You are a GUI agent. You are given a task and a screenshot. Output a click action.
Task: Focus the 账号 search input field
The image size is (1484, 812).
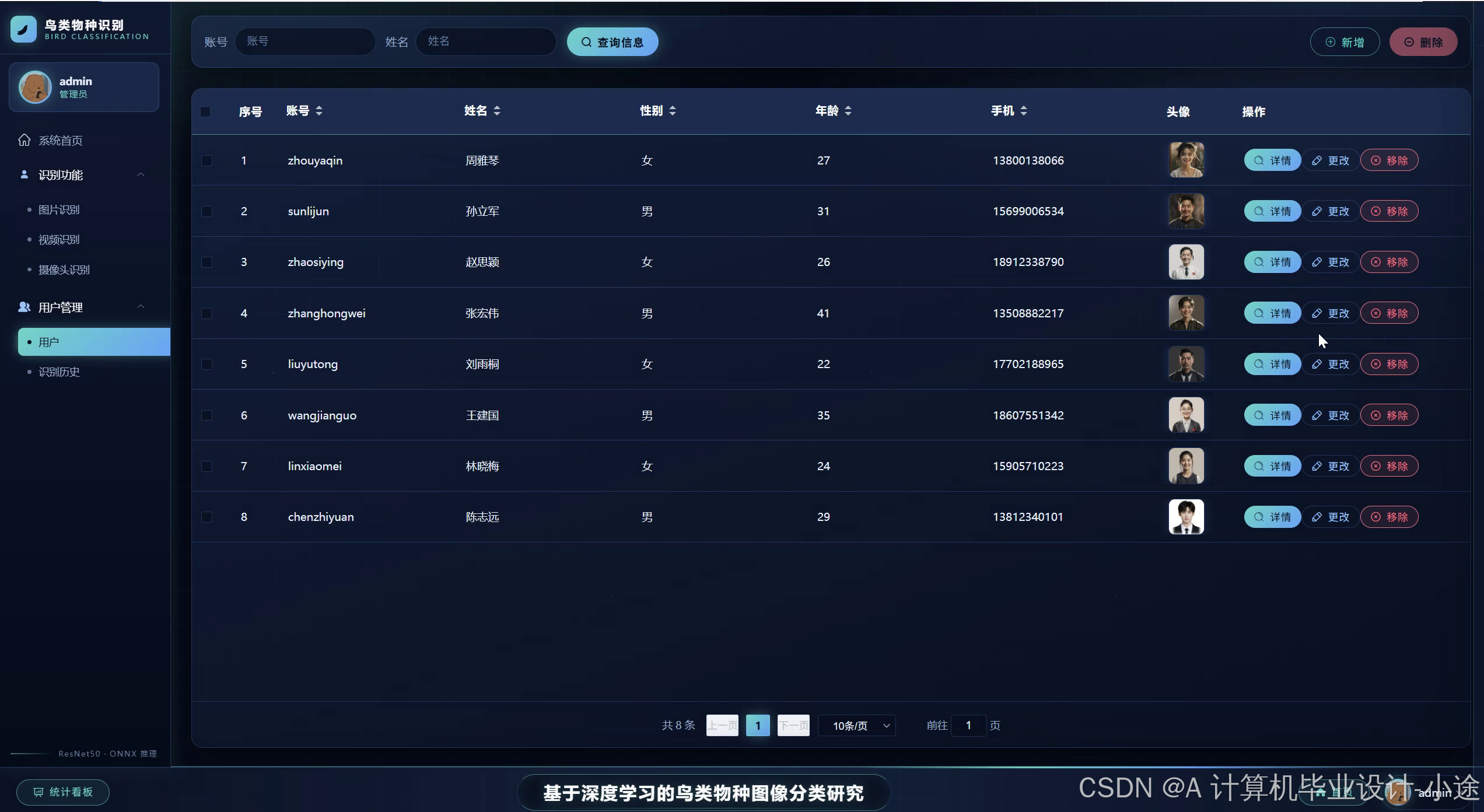pyautogui.click(x=305, y=41)
